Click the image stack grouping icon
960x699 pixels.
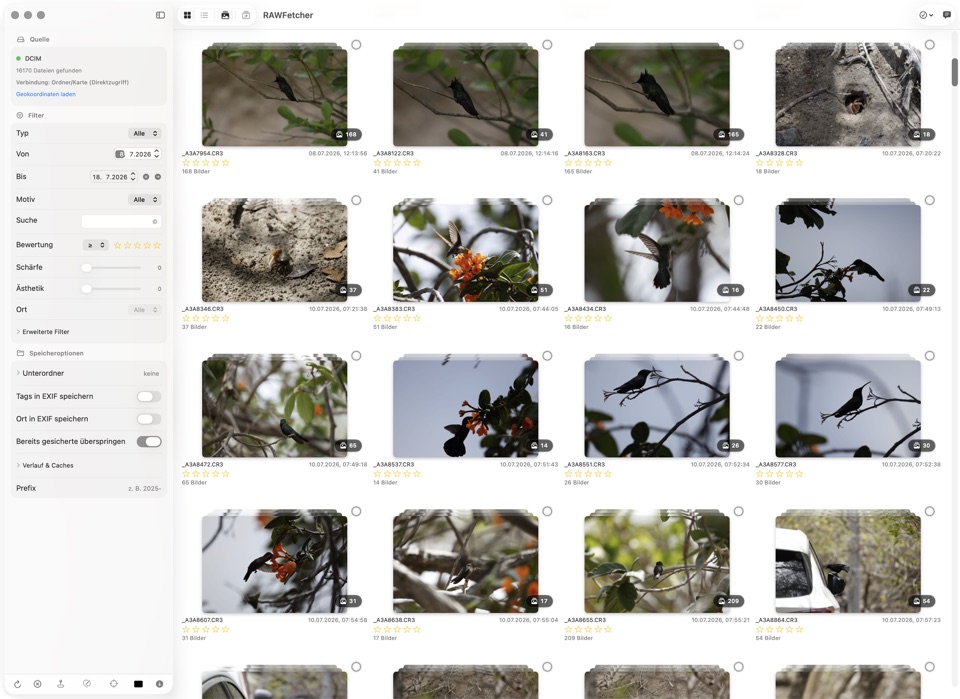(x=225, y=15)
